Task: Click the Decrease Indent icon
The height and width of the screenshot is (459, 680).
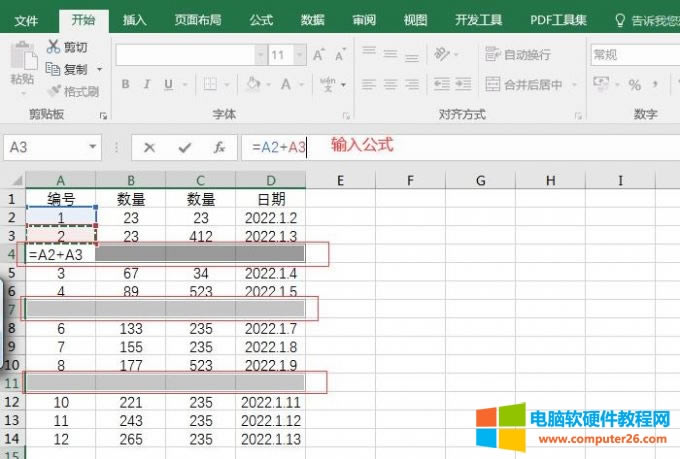Action: (x=442, y=84)
